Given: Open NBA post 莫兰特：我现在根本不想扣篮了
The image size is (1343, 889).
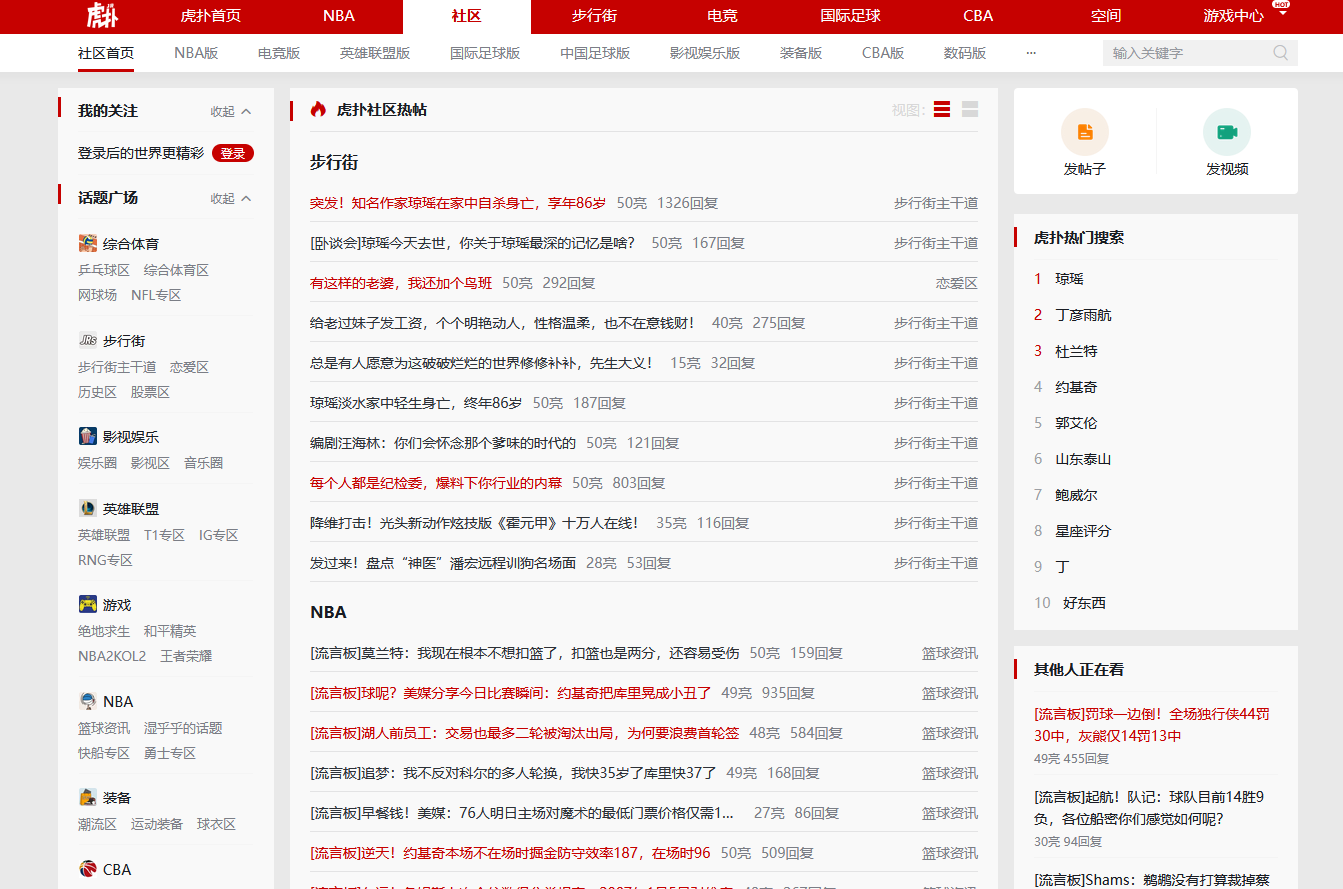Looking at the screenshot, I should point(525,653).
